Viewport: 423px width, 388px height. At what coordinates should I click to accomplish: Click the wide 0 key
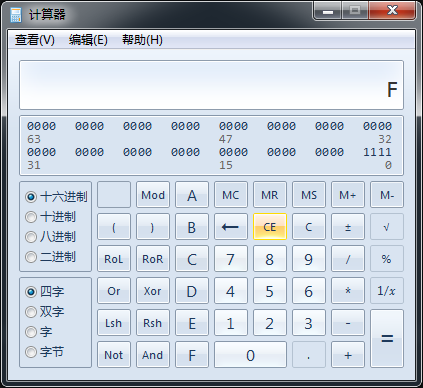click(x=250, y=355)
